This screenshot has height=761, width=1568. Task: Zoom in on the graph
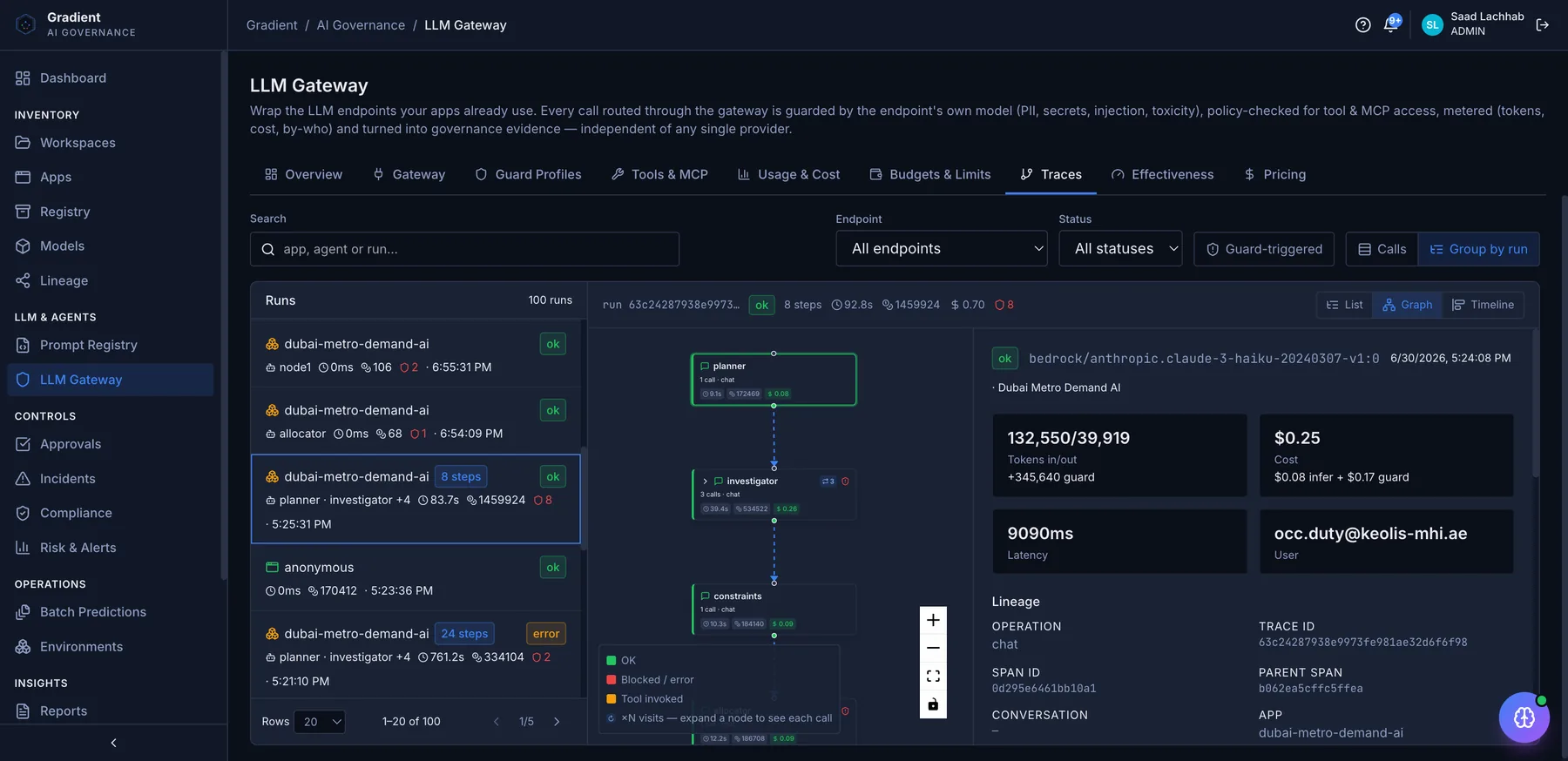(x=933, y=620)
